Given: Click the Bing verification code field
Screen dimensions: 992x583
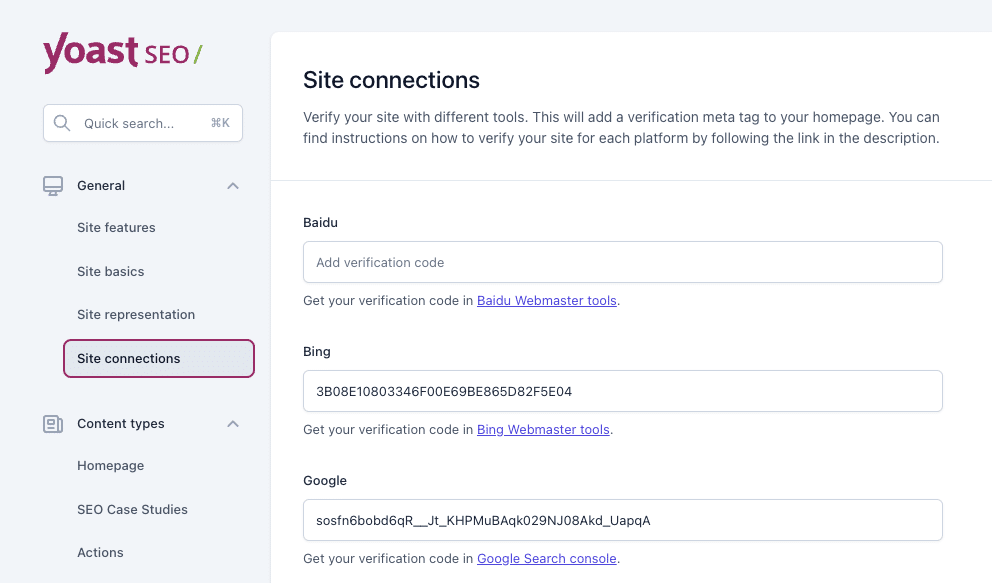Looking at the screenshot, I should [622, 391].
